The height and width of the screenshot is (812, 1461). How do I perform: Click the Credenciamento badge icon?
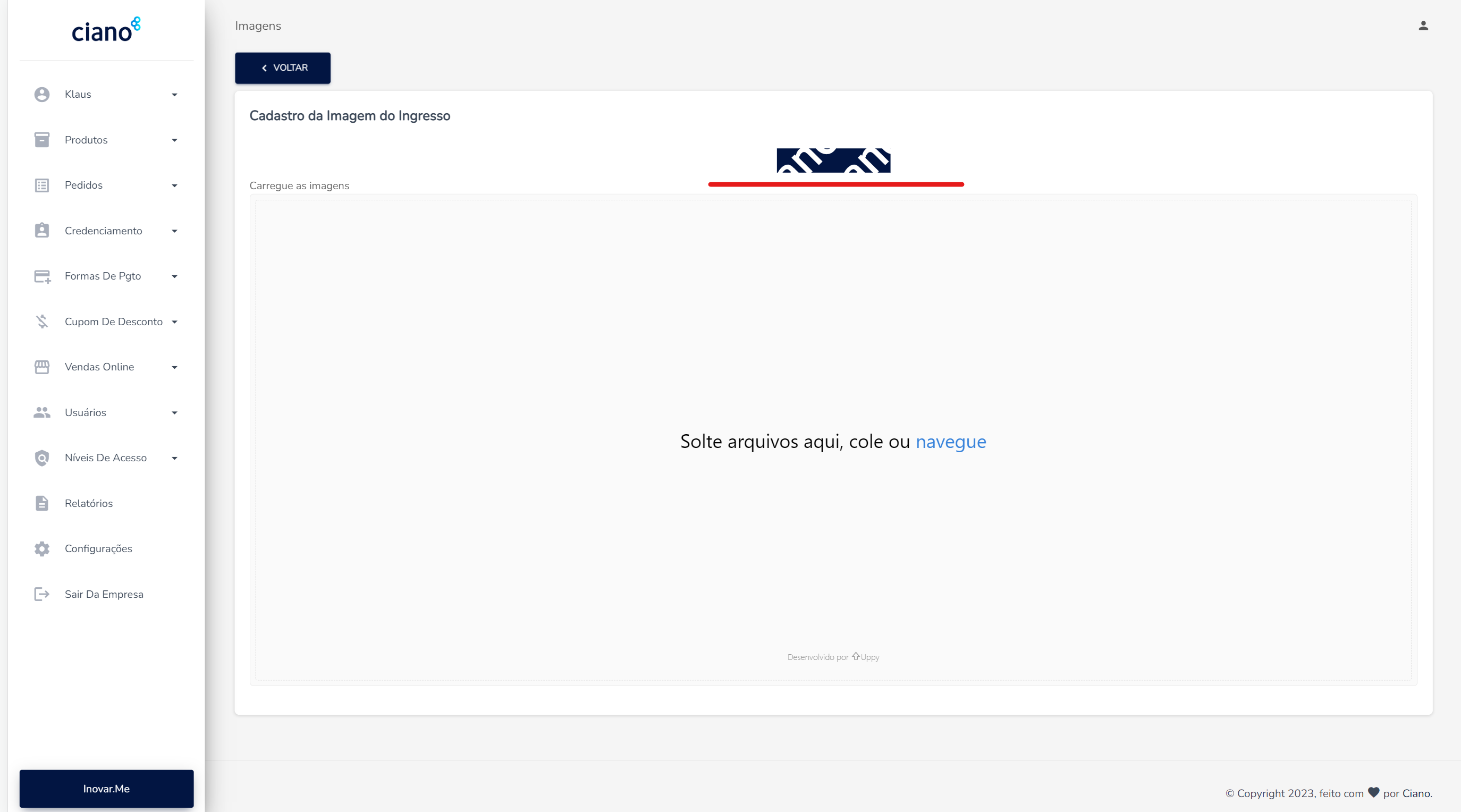[x=42, y=230]
